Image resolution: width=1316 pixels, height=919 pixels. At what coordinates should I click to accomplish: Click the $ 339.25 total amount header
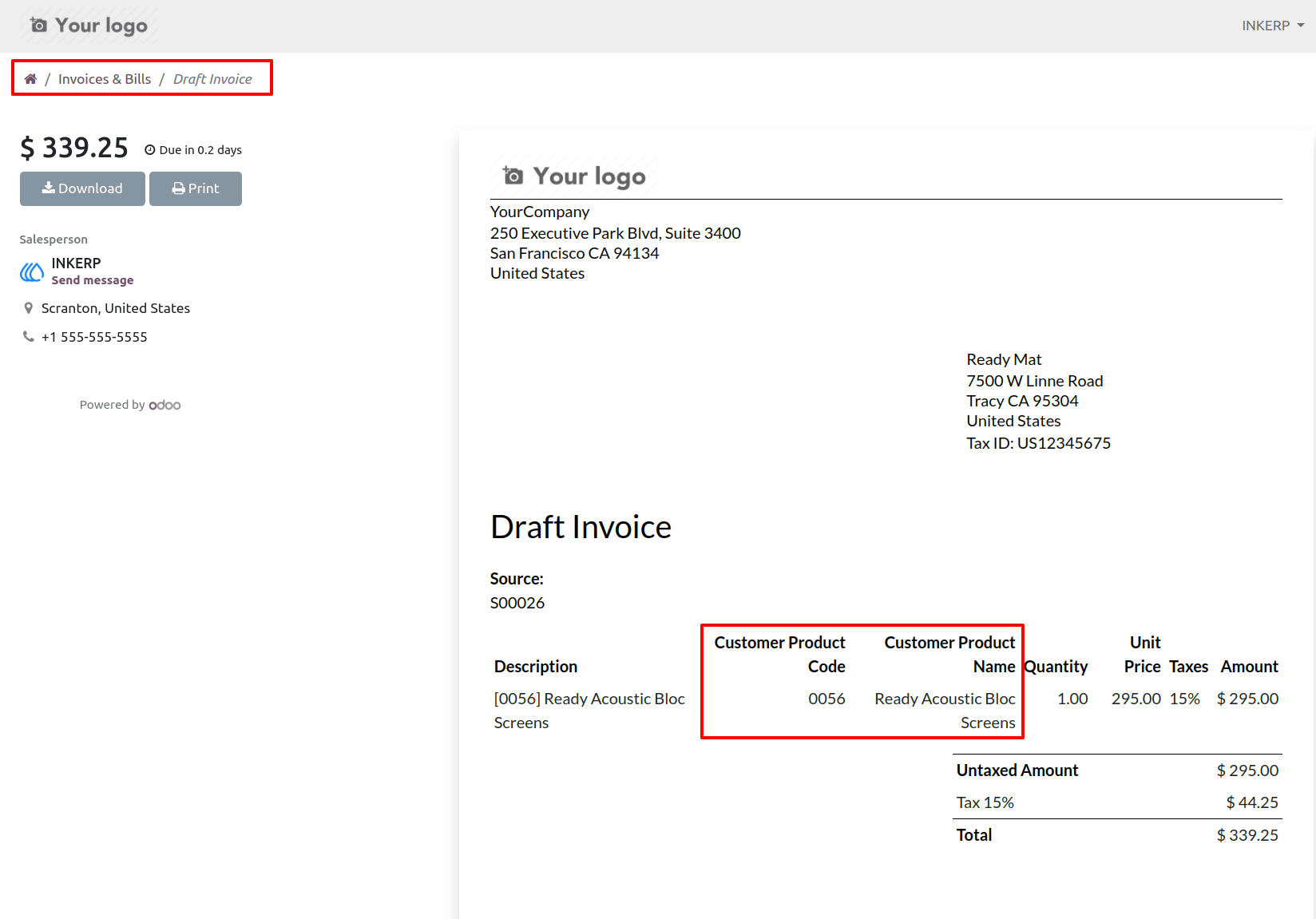(x=73, y=148)
